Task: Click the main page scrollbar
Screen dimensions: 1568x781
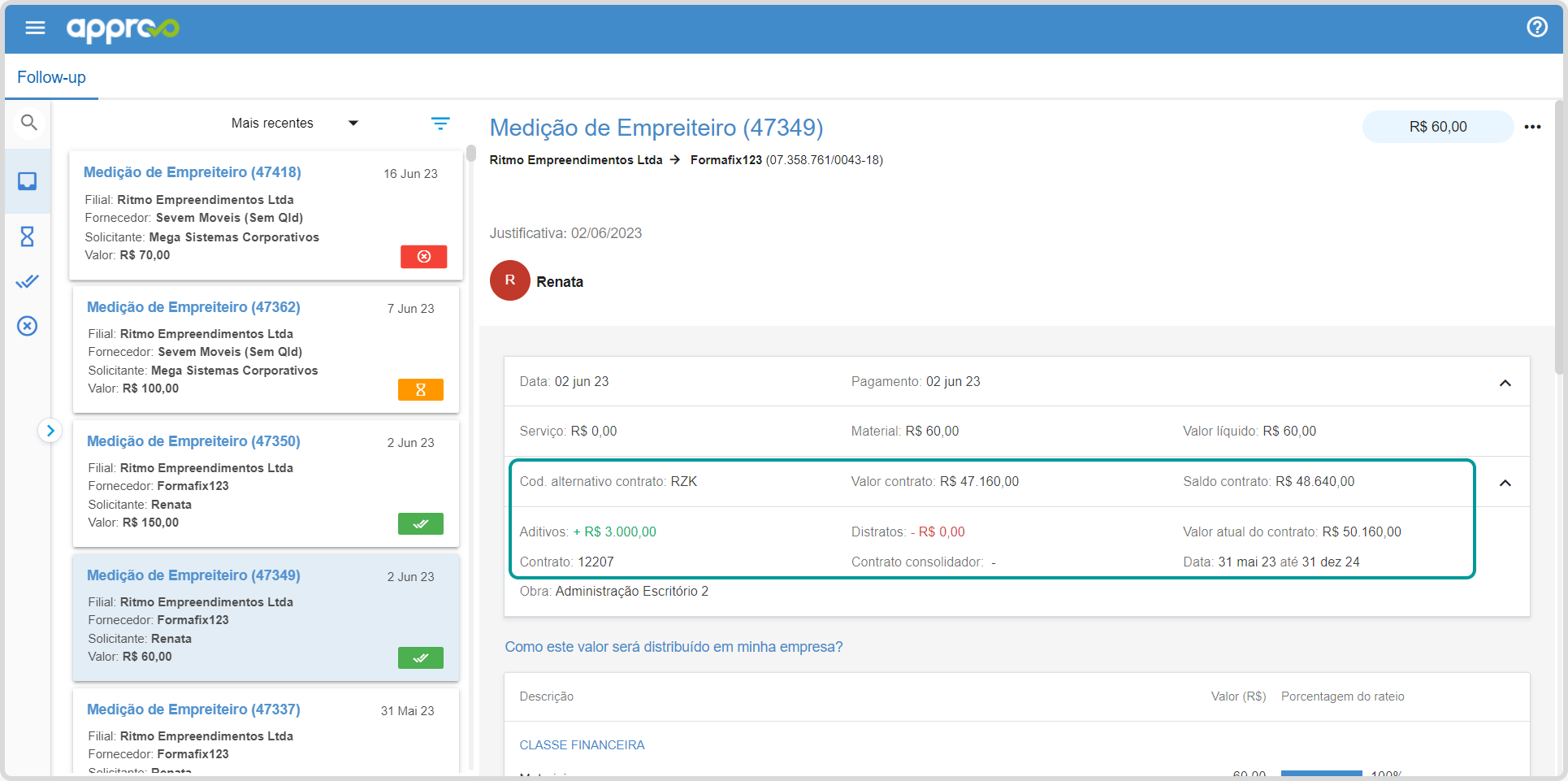Action: point(1559,236)
